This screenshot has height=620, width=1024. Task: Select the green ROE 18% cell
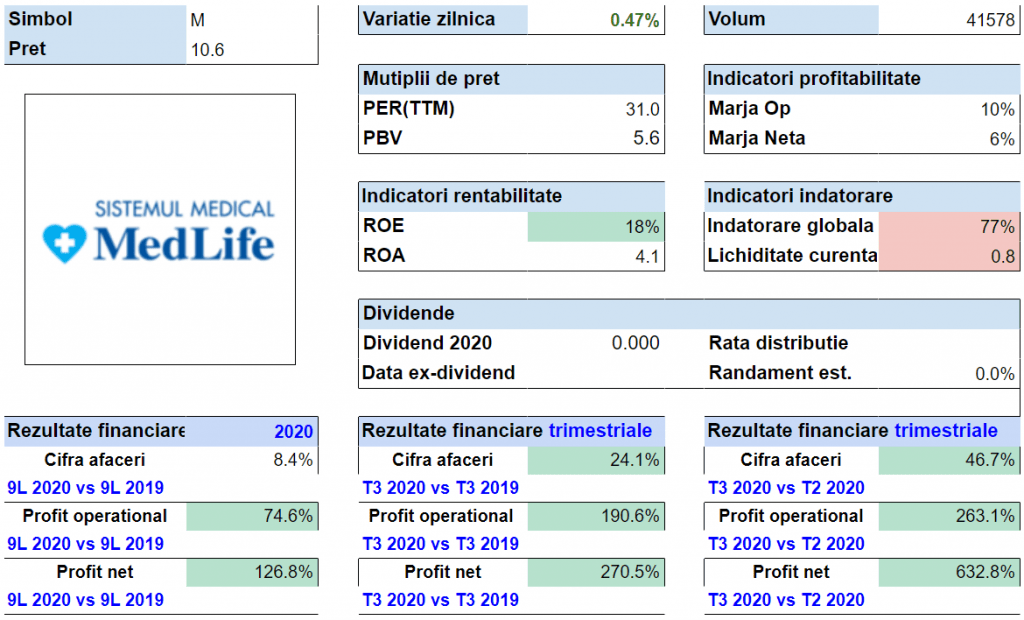tap(595, 226)
